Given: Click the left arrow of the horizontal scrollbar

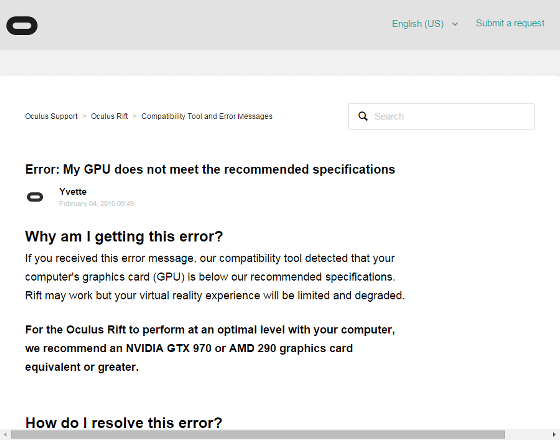Looking at the screenshot, I should (x=5, y=435).
